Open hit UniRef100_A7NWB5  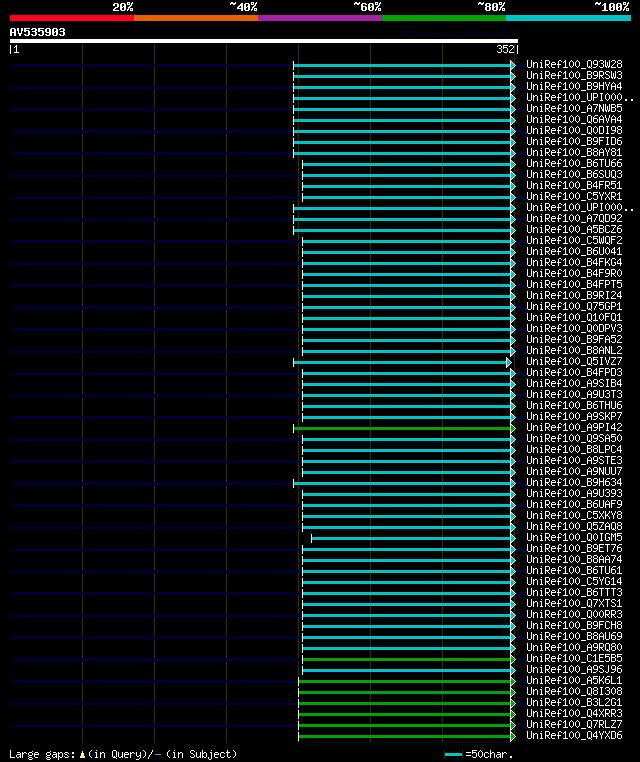pyautogui.click(x=574, y=108)
